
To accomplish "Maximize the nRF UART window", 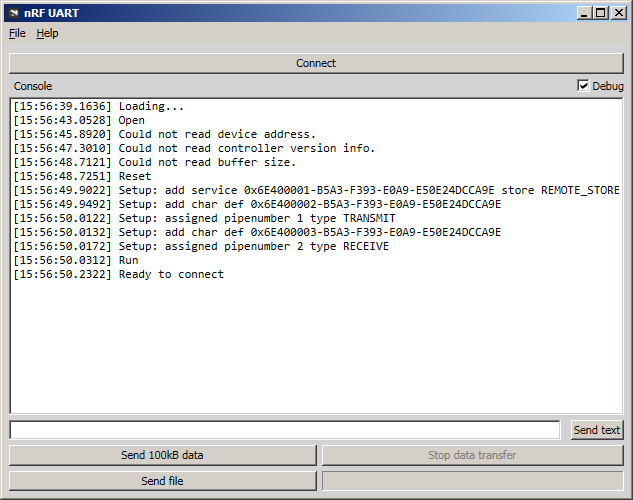I will pyautogui.click(x=601, y=13).
